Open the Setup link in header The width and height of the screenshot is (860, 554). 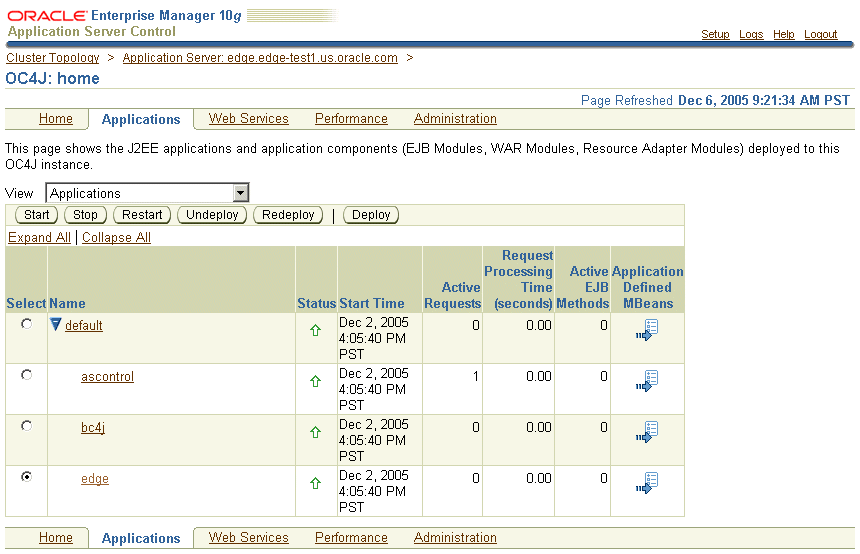(x=715, y=35)
